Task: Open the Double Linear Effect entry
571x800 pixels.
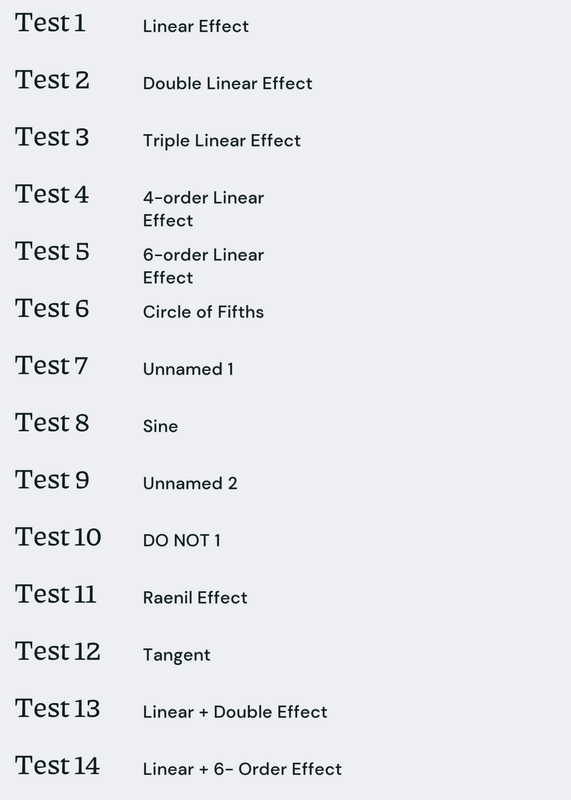Action: point(228,83)
